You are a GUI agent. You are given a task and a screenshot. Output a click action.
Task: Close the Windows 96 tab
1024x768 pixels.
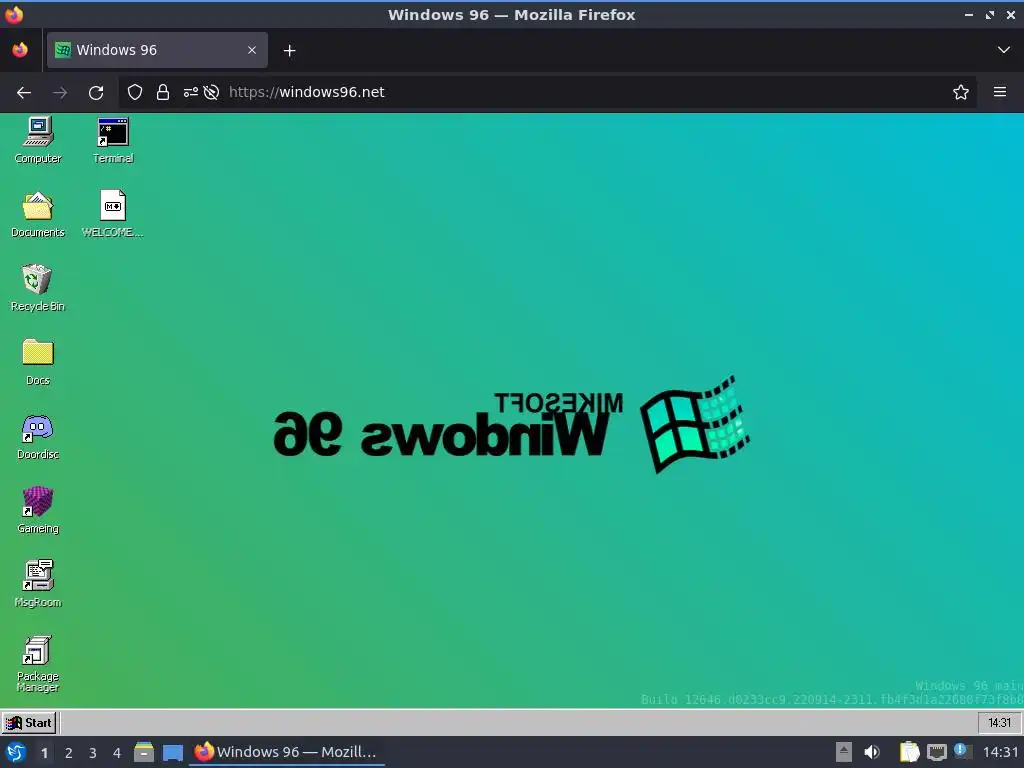pyautogui.click(x=252, y=50)
